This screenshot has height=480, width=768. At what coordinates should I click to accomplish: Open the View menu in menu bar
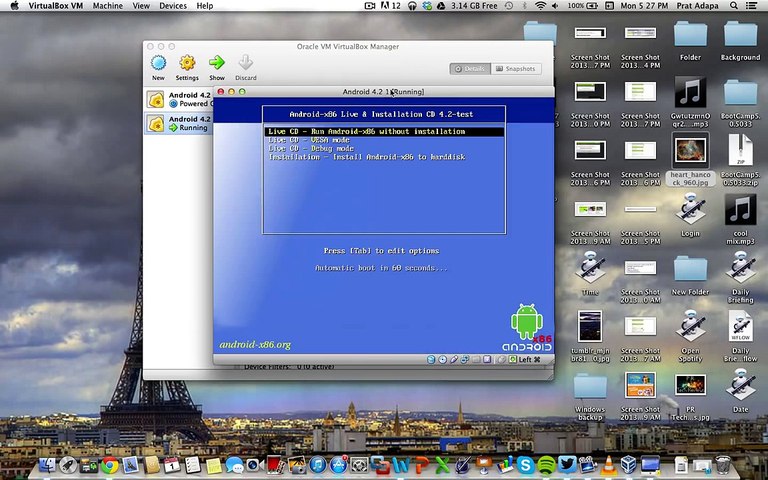[x=141, y=6]
